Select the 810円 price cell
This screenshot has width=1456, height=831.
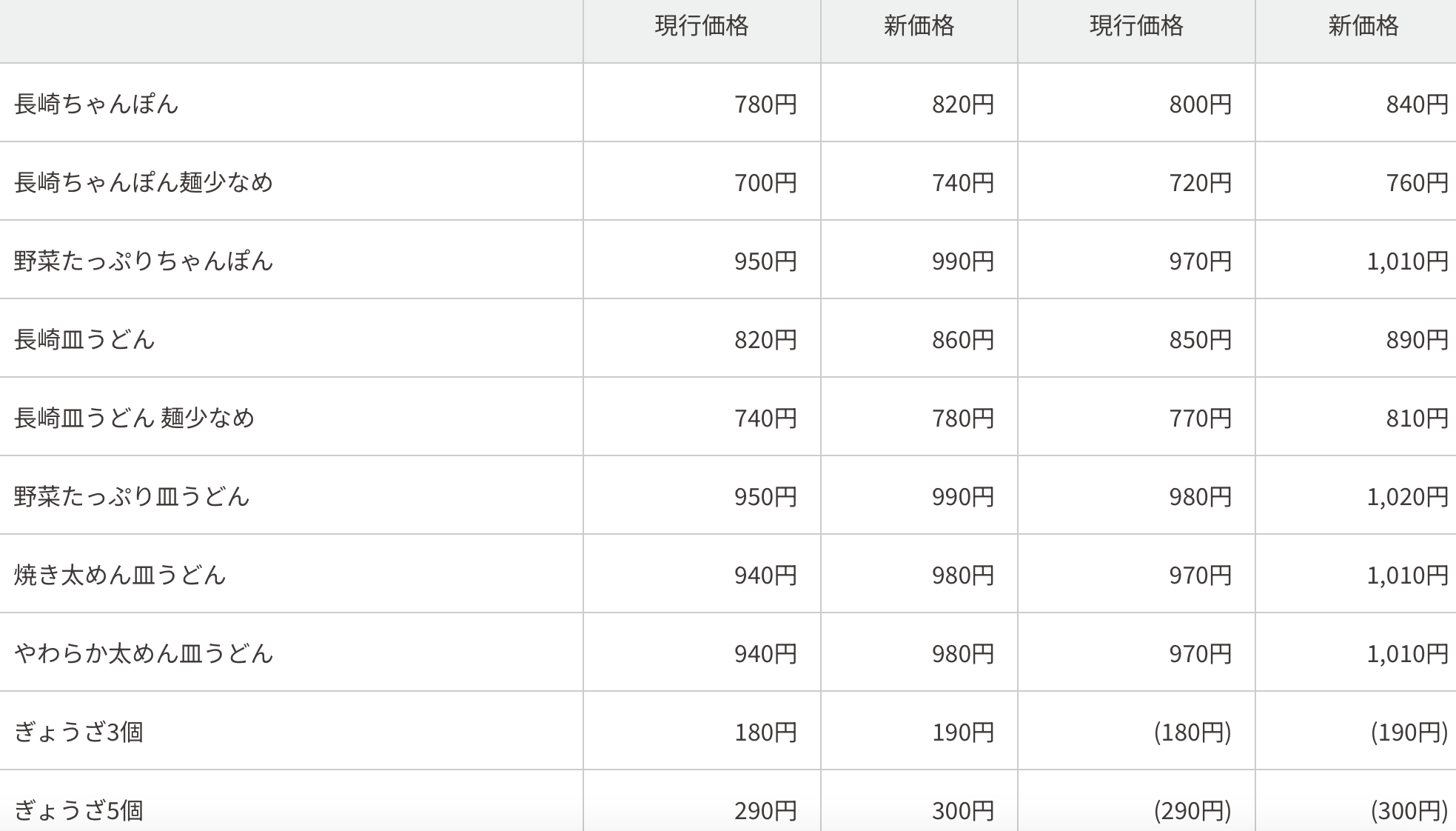pos(1417,418)
